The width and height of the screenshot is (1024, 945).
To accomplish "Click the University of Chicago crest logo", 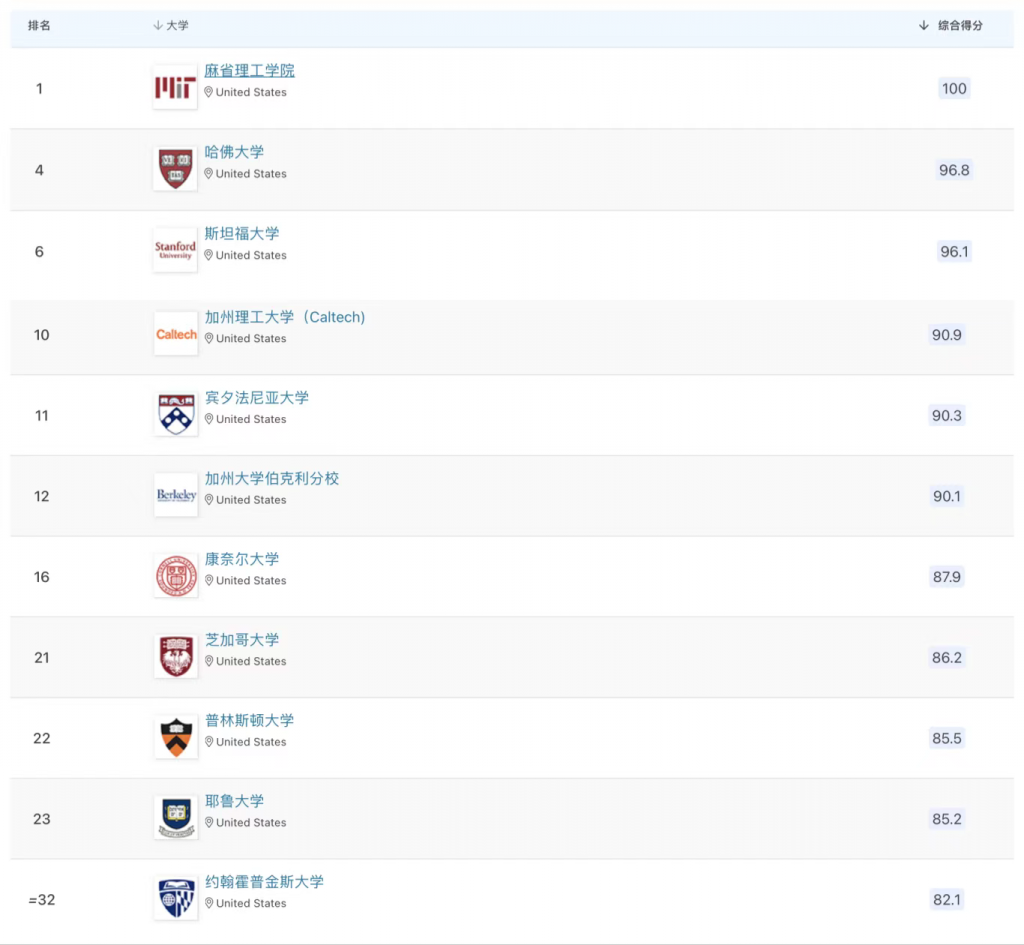I will (176, 657).
